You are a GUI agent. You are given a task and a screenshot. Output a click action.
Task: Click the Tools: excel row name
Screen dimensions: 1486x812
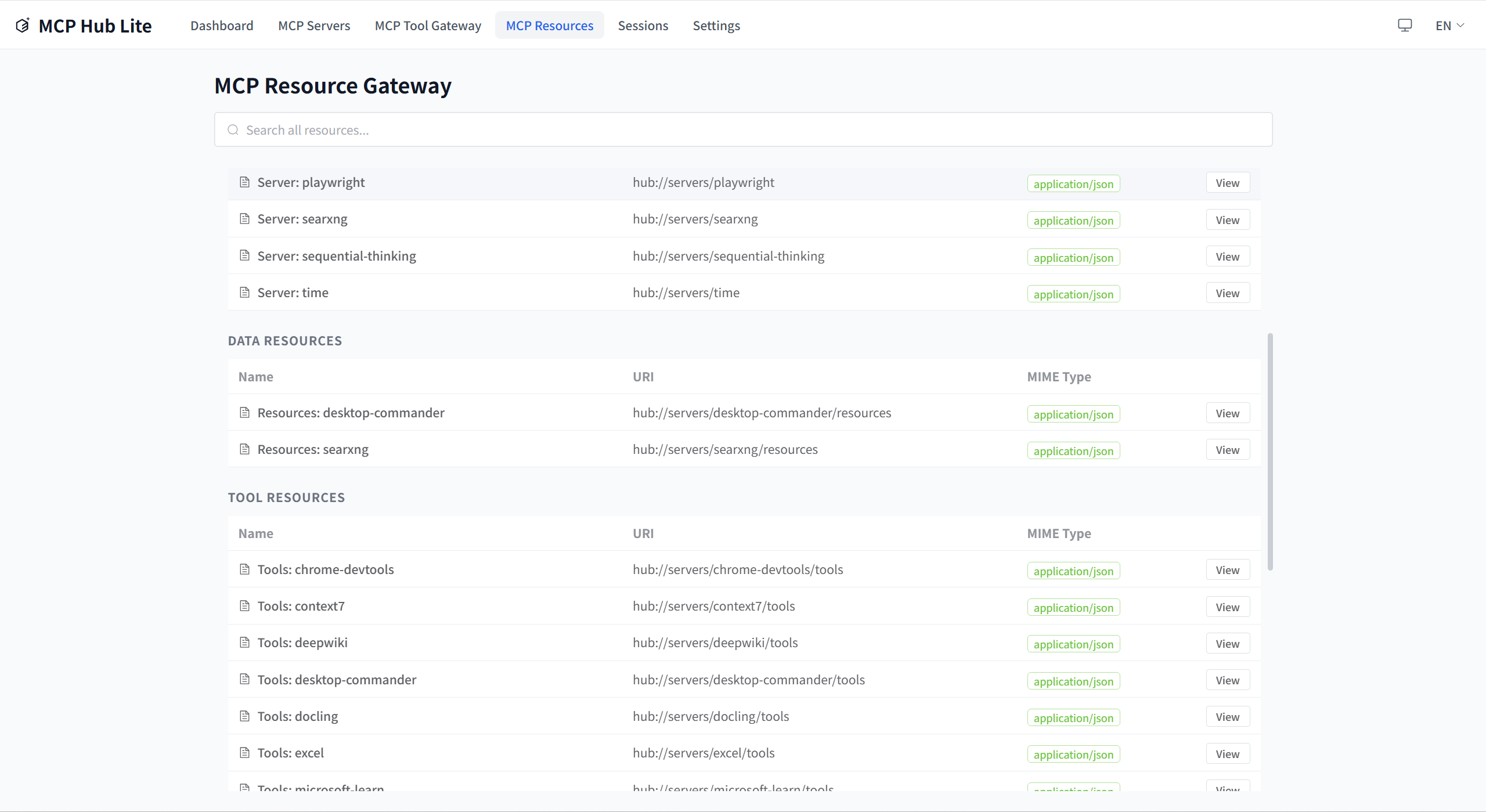290,753
